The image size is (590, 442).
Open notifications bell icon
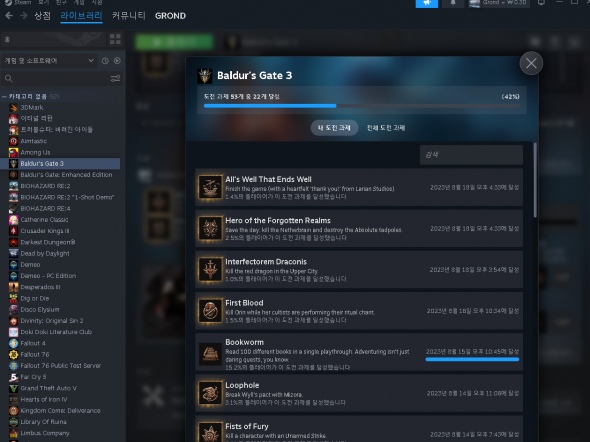pos(453,3)
